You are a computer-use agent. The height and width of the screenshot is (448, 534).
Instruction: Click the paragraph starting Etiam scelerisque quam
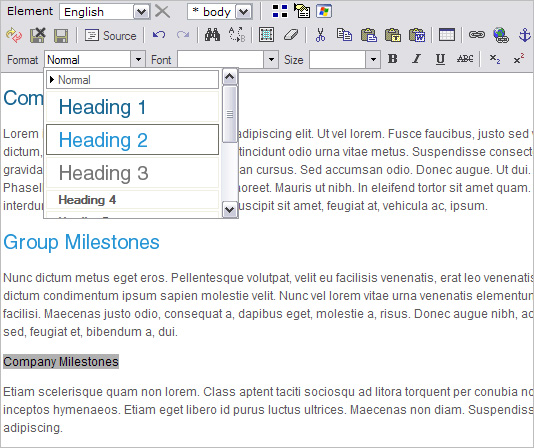268,410
